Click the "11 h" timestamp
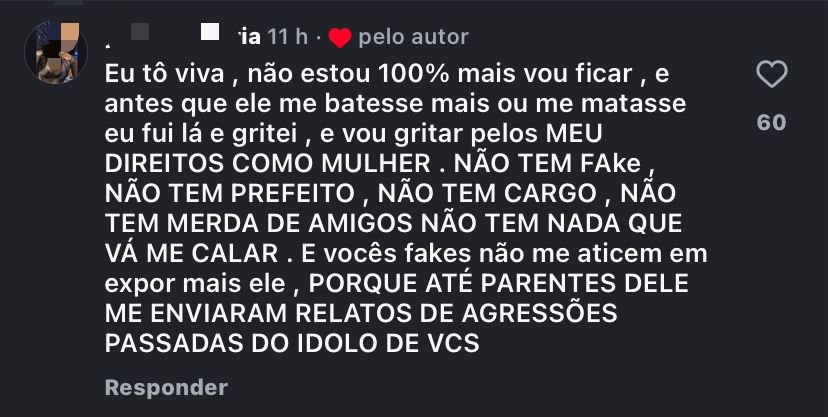828x417 pixels. point(288,37)
